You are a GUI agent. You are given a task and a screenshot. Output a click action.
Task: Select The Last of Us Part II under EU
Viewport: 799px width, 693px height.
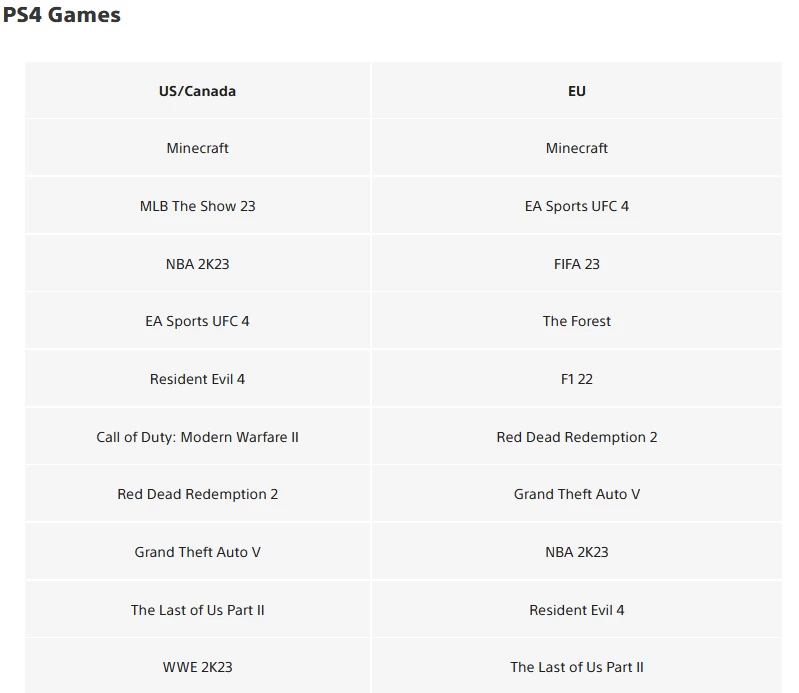pyautogui.click(x=576, y=667)
